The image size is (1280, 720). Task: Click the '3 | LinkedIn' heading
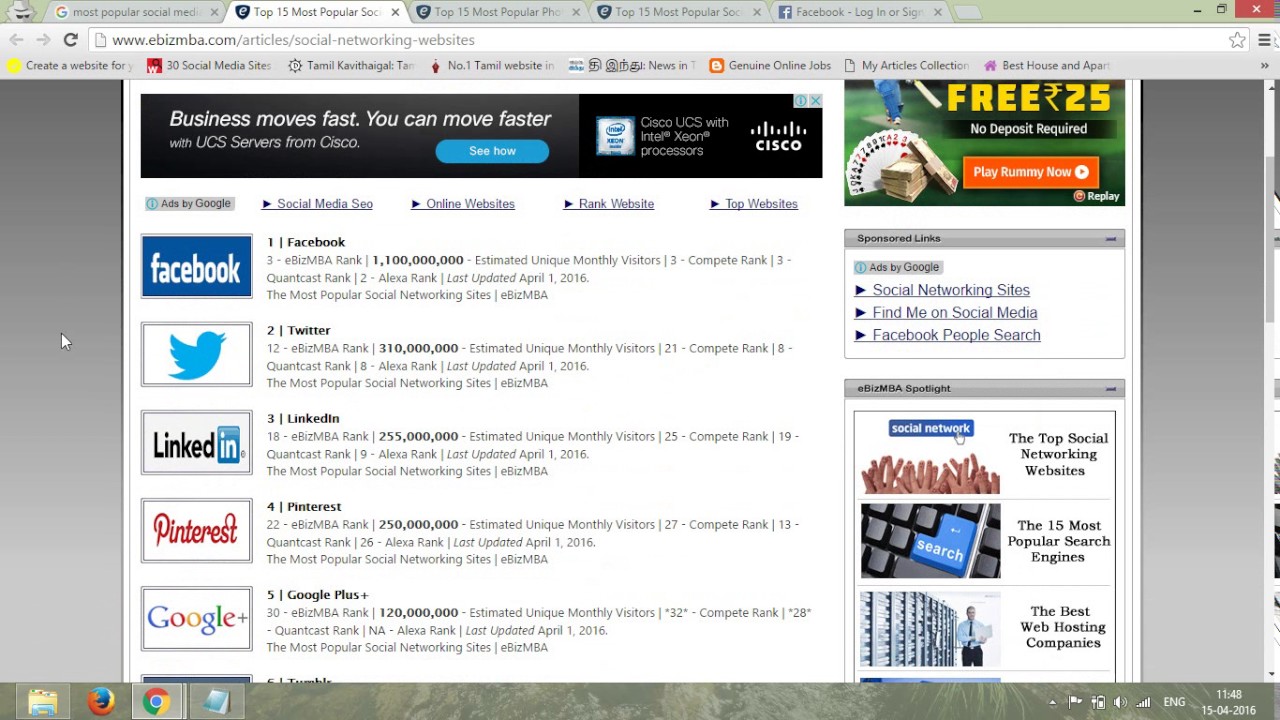[303, 418]
